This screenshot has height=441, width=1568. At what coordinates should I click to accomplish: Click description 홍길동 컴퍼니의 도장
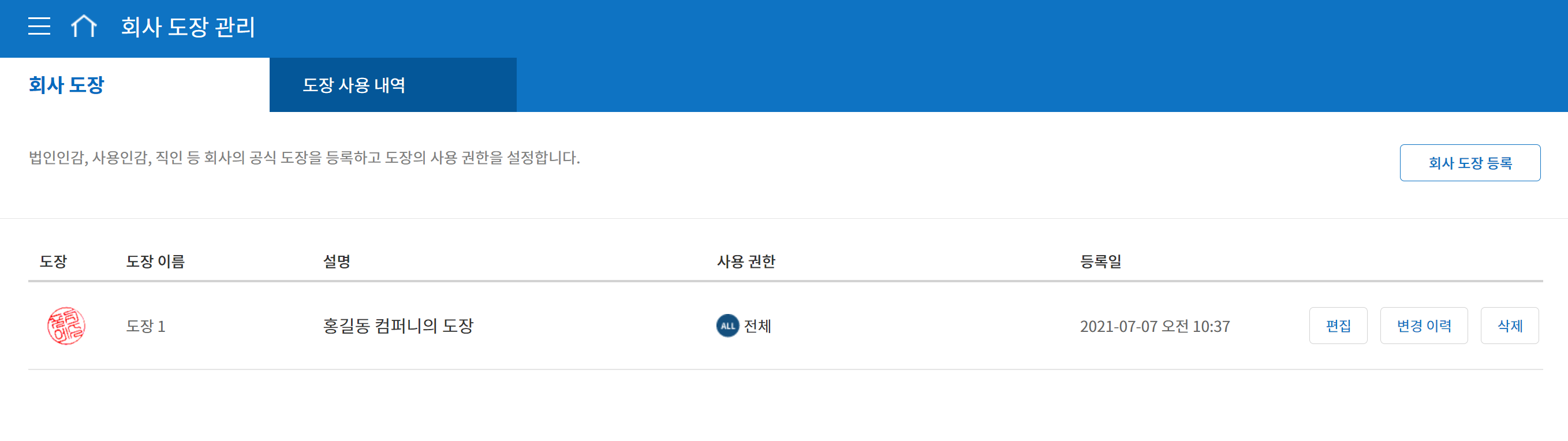[398, 326]
